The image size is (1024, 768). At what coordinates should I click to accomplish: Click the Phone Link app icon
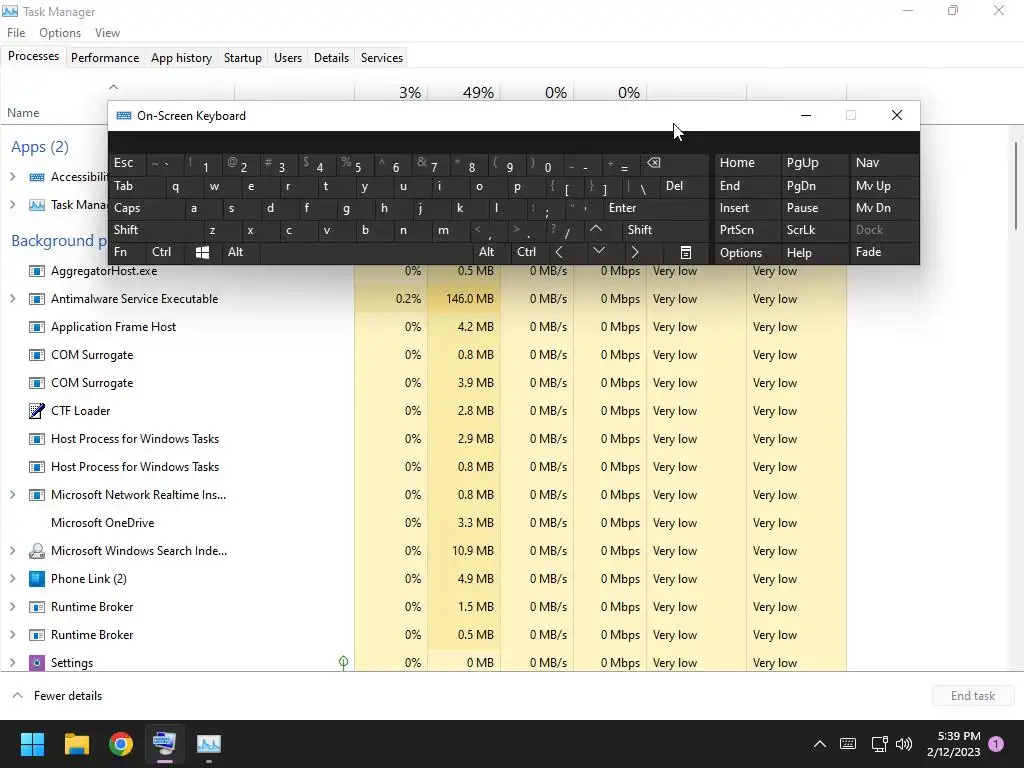point(37,579)
